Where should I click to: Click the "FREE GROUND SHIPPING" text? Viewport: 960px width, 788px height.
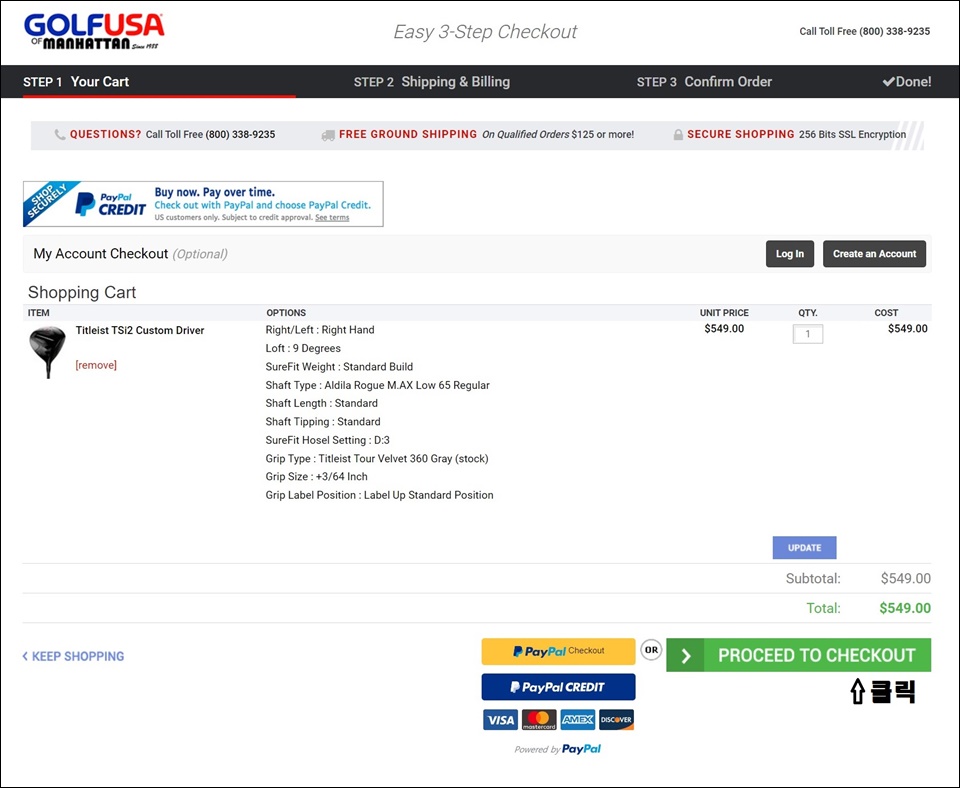(x=408, y=134)
